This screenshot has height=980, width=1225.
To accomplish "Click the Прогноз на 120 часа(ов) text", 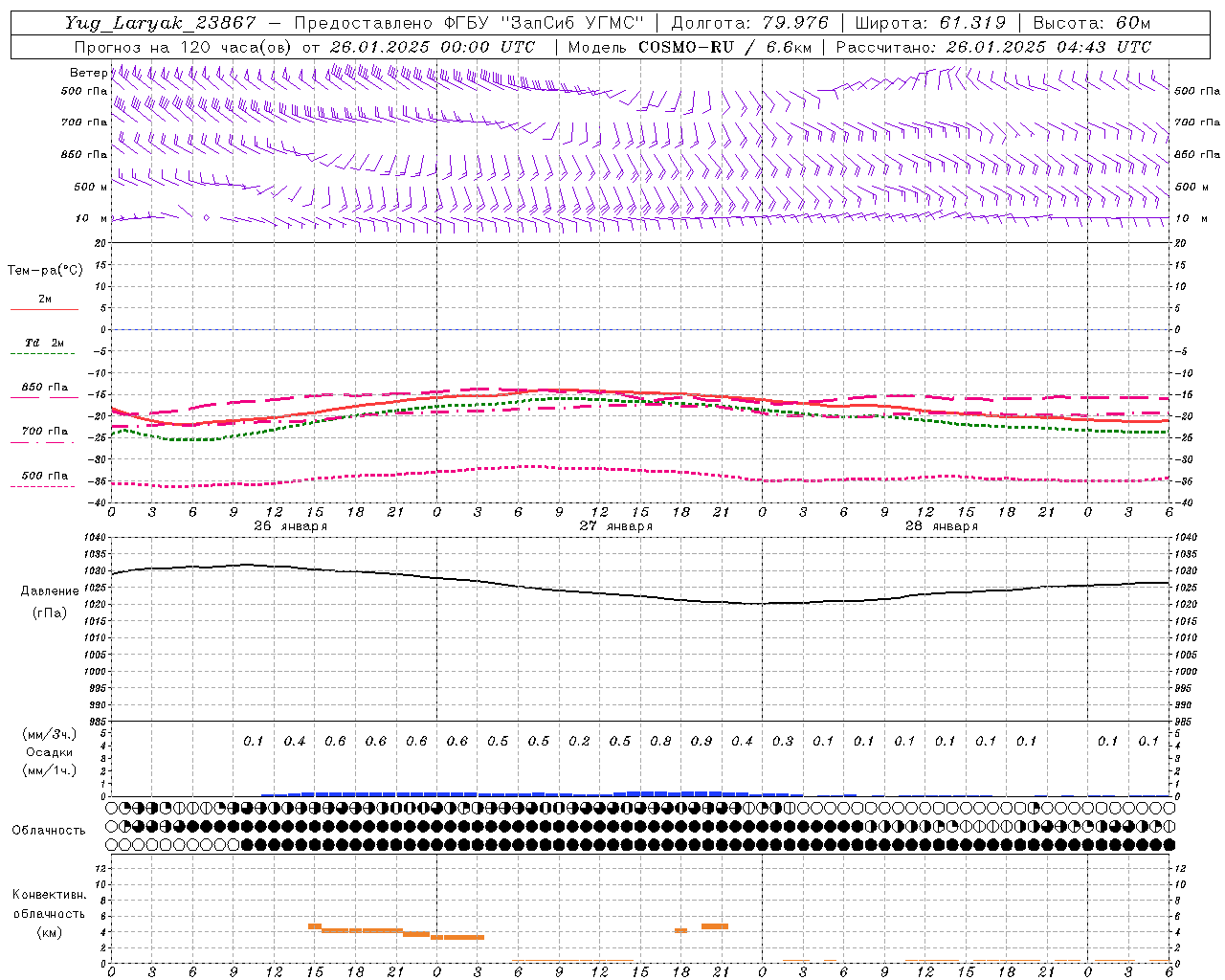I will 185,47.
